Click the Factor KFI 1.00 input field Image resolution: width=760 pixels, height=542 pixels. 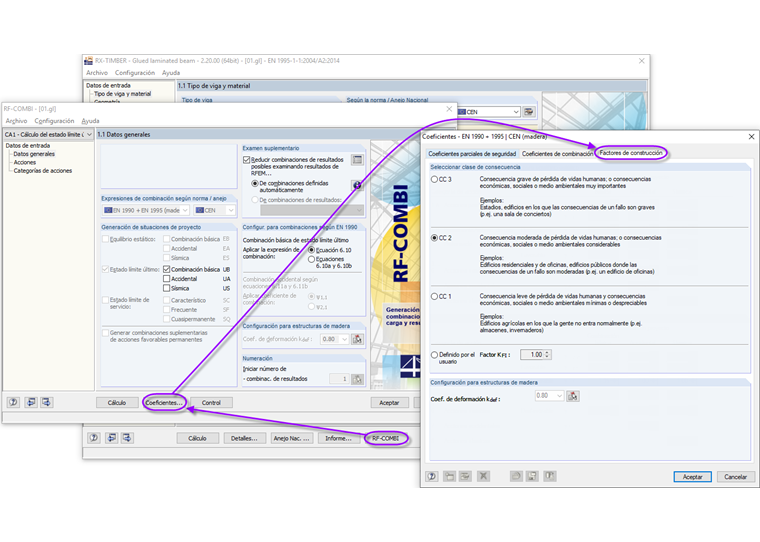click(532, 355)
